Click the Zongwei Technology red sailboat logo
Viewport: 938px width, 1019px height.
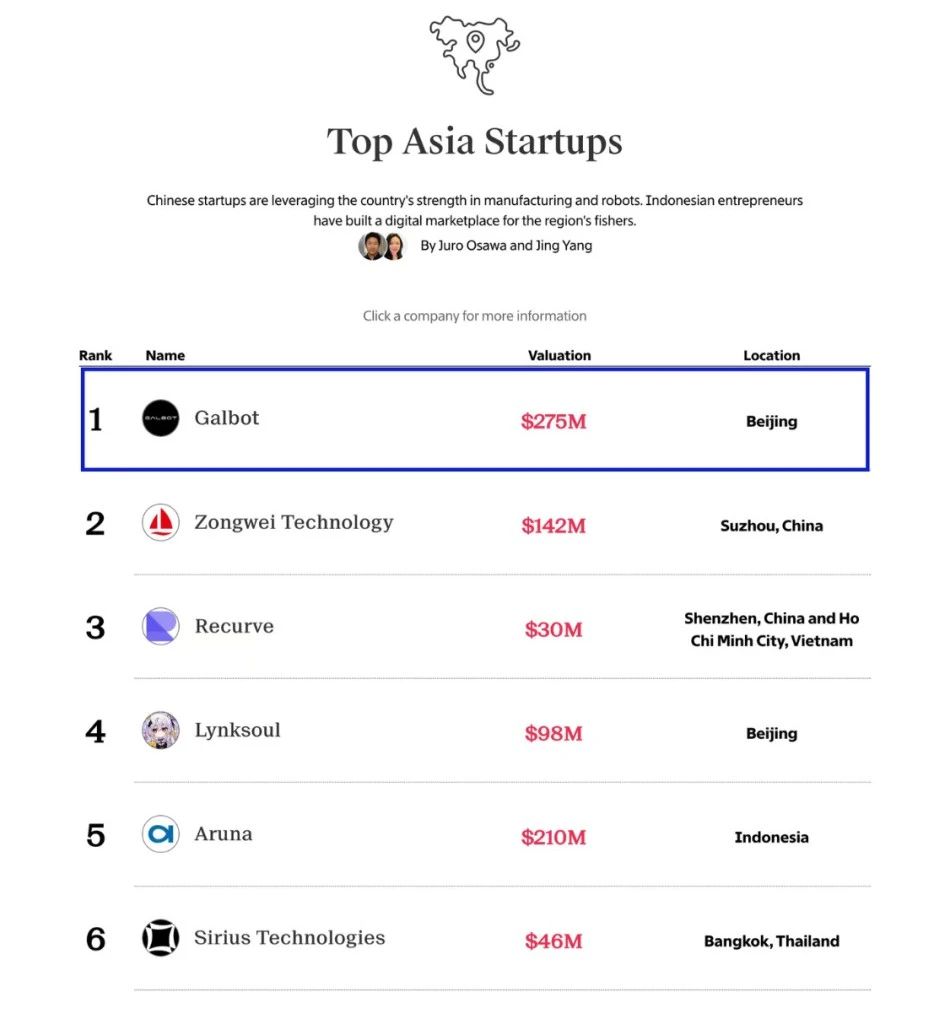tap(161, 522)
